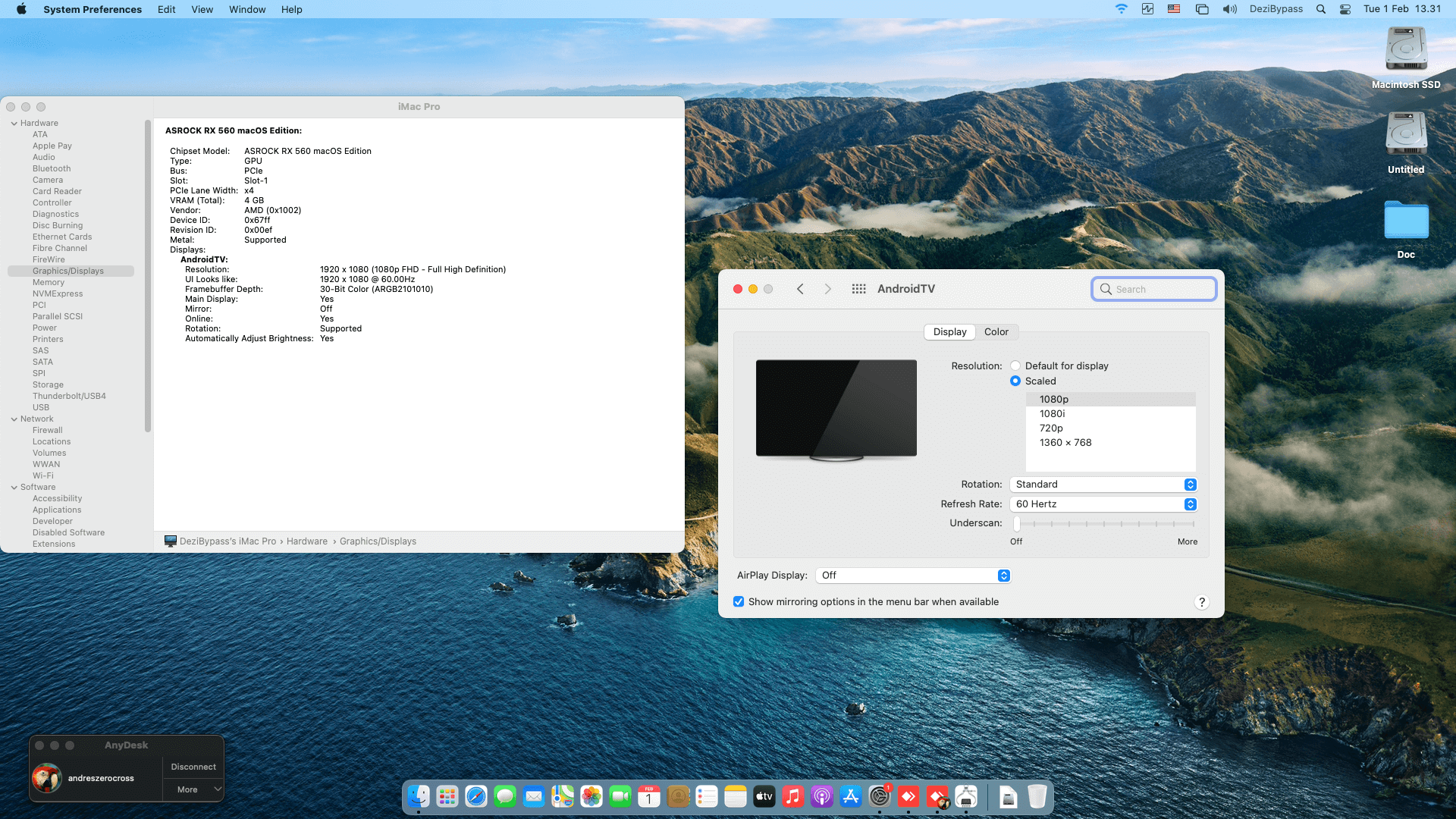Image resolution: width=1456 pixels, height=819 pixels.
Task: Collapse the Software section in System Information sidebar
Action: click(14, 487)
